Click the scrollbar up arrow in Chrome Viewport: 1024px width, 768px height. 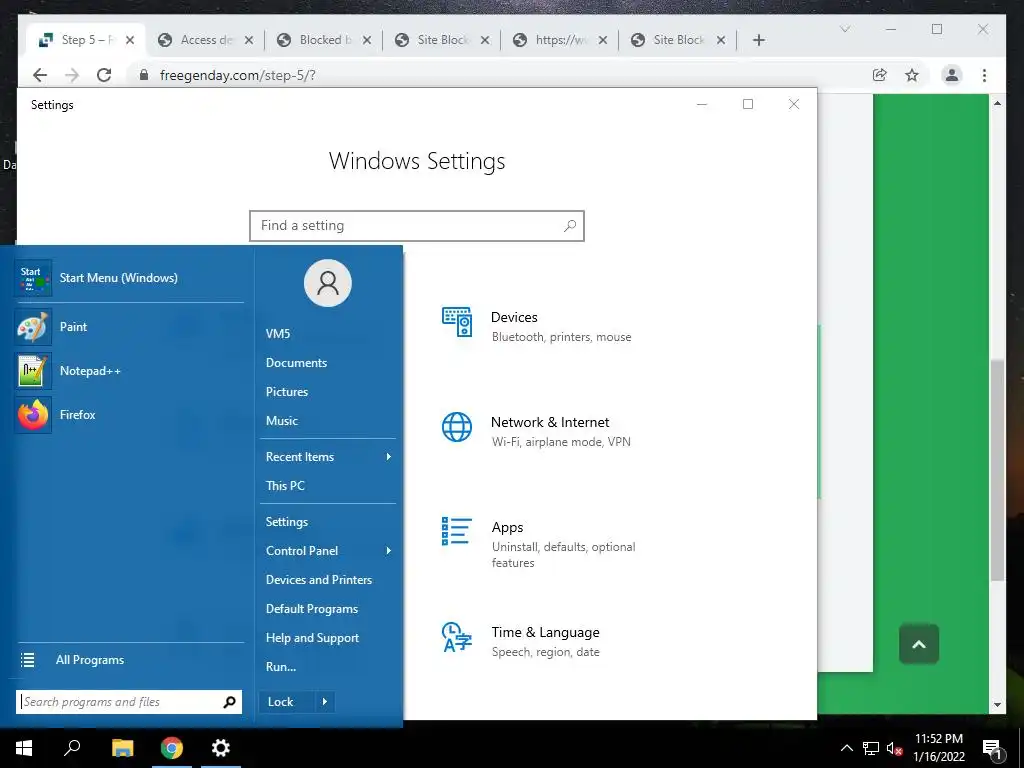[x=997, y=103]
